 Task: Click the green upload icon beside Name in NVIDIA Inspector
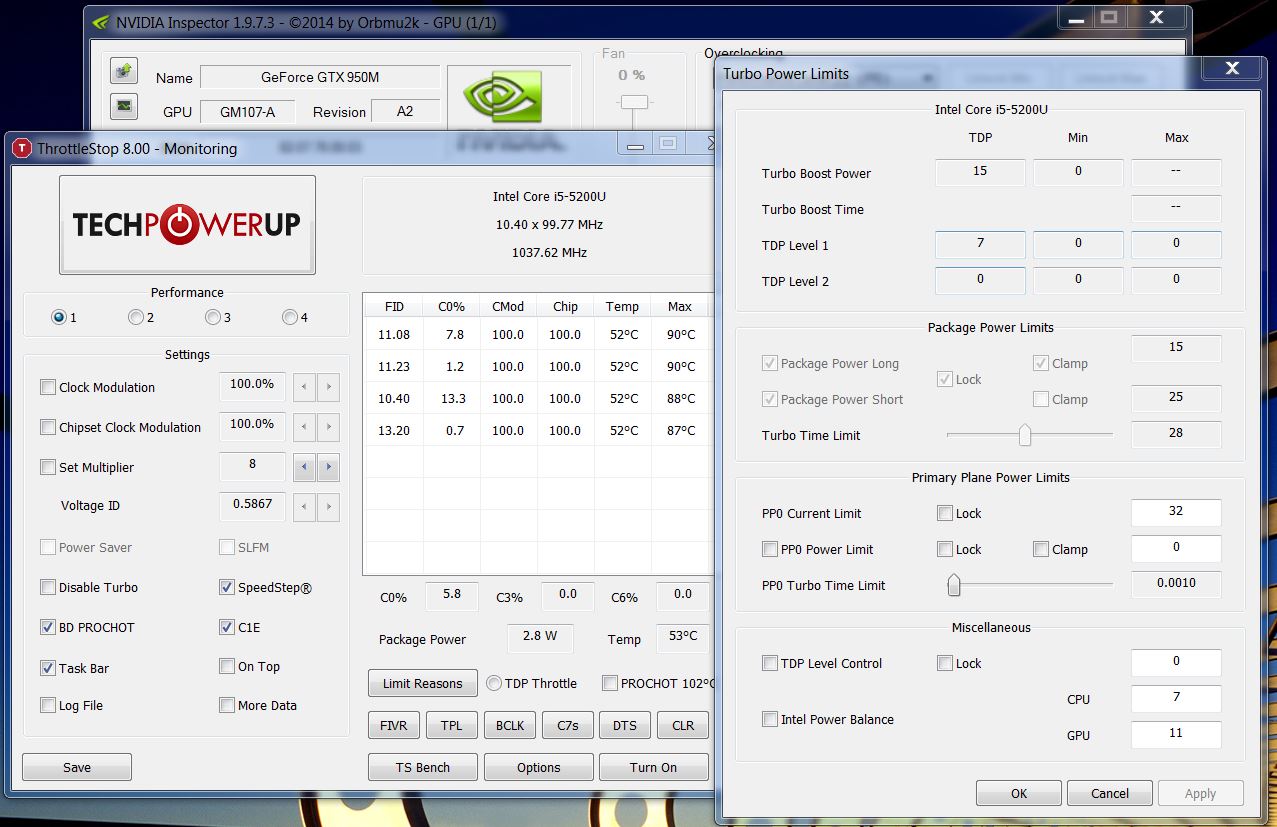[x=123, y=70]
